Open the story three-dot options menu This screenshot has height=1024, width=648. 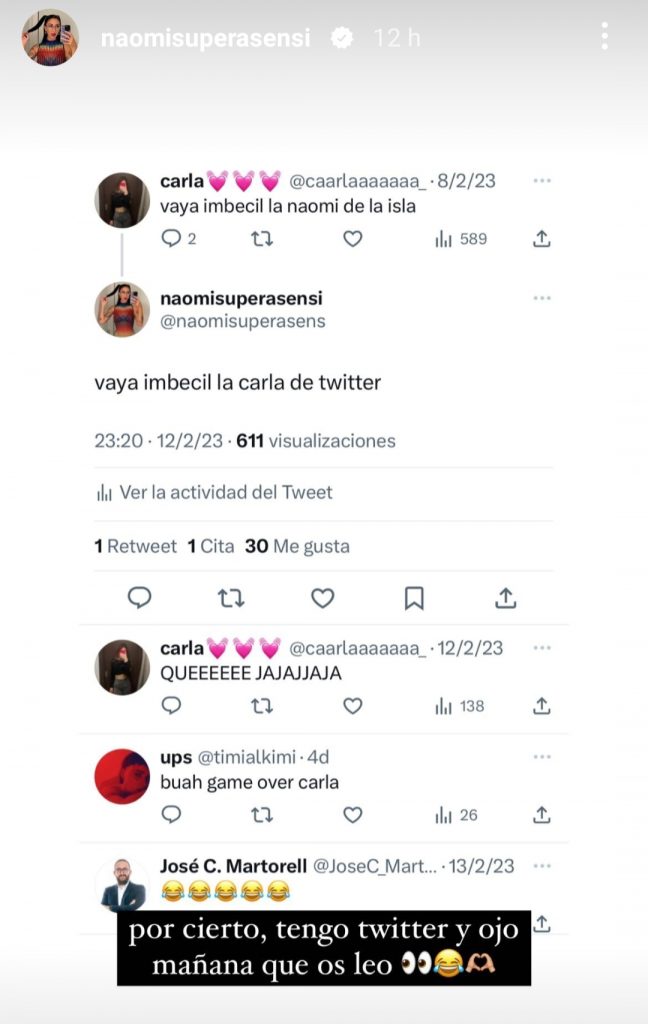click(605, 37)
